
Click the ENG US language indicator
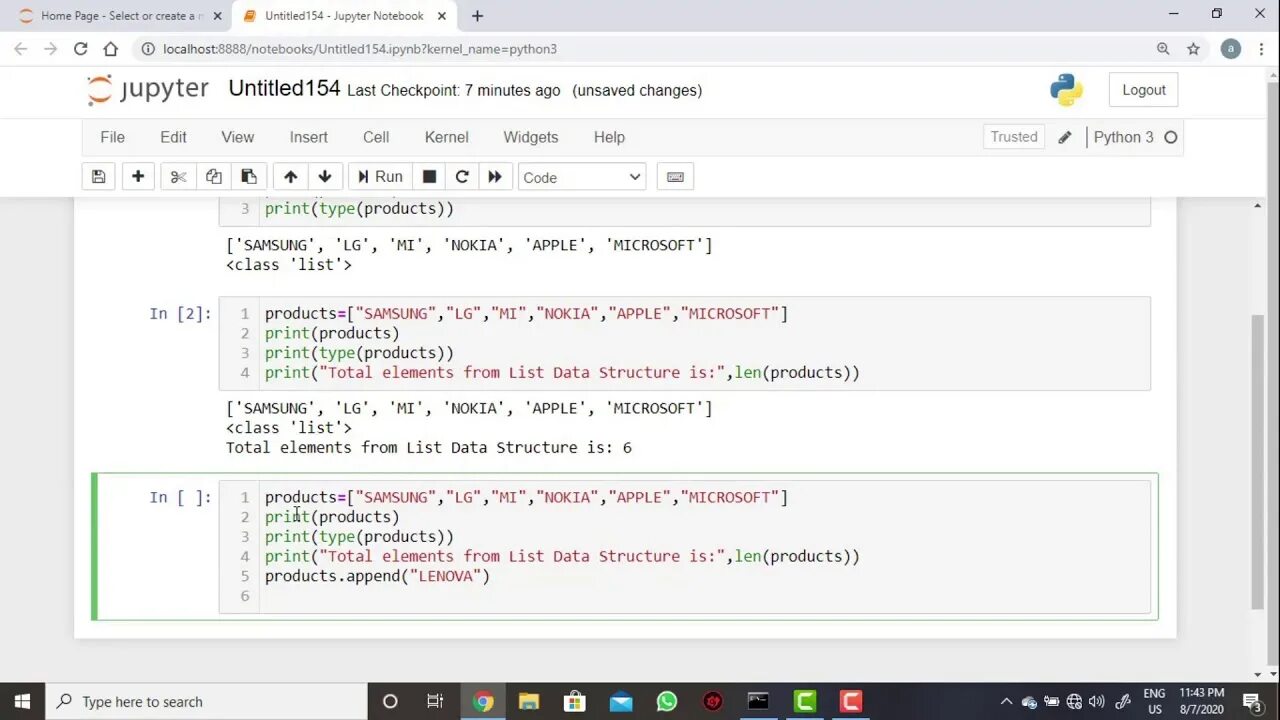[1154, 701]
